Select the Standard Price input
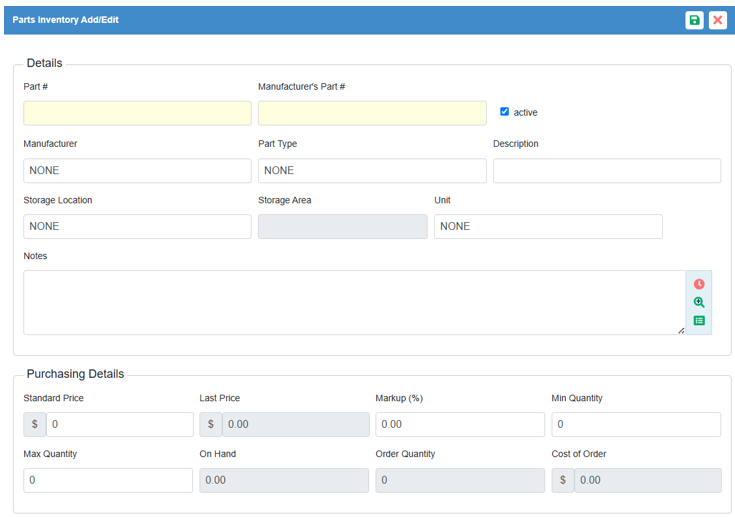This screenshot has height=517, width=735. point(119,424)
